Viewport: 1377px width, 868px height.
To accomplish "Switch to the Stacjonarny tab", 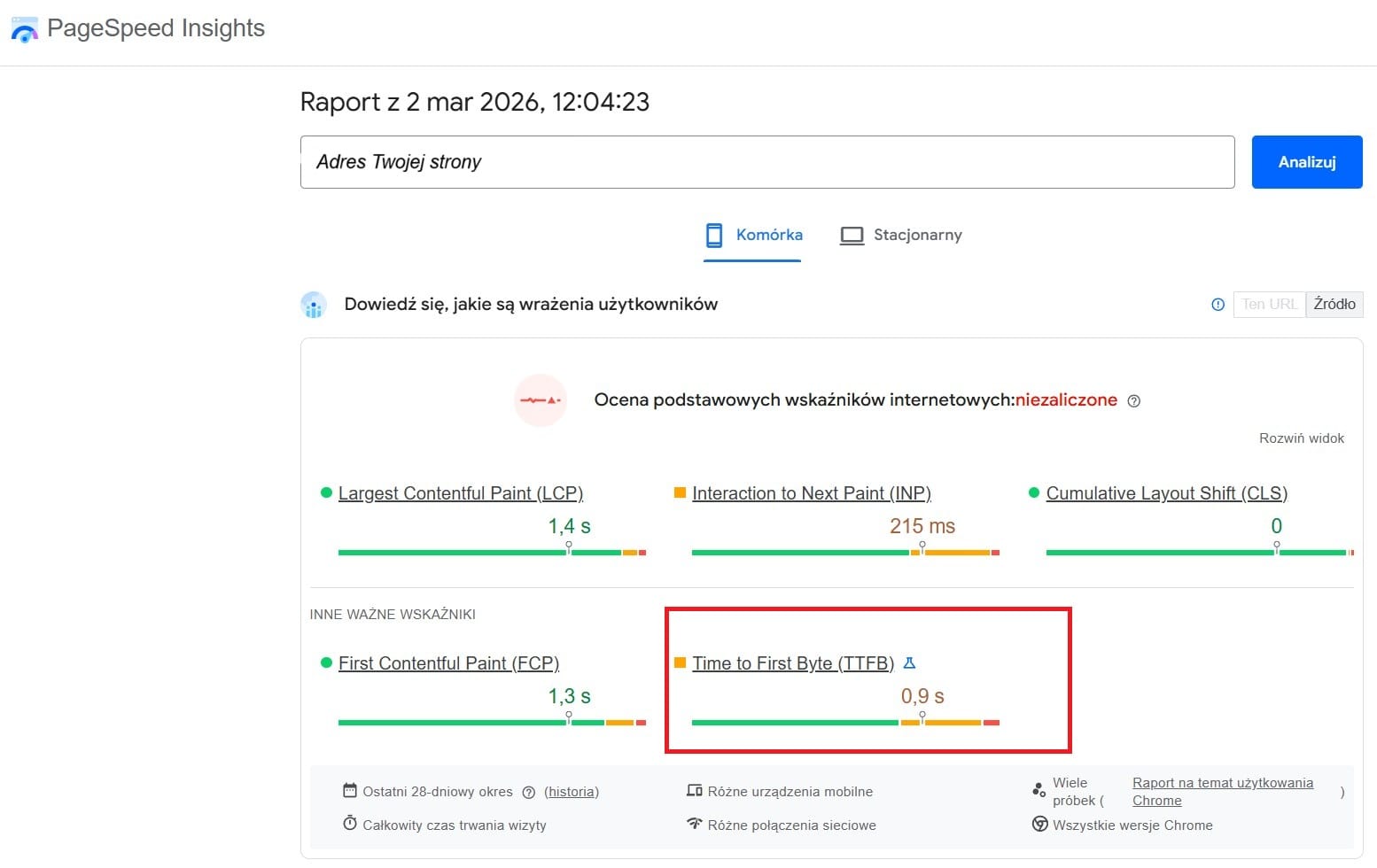I will (901, 236).
